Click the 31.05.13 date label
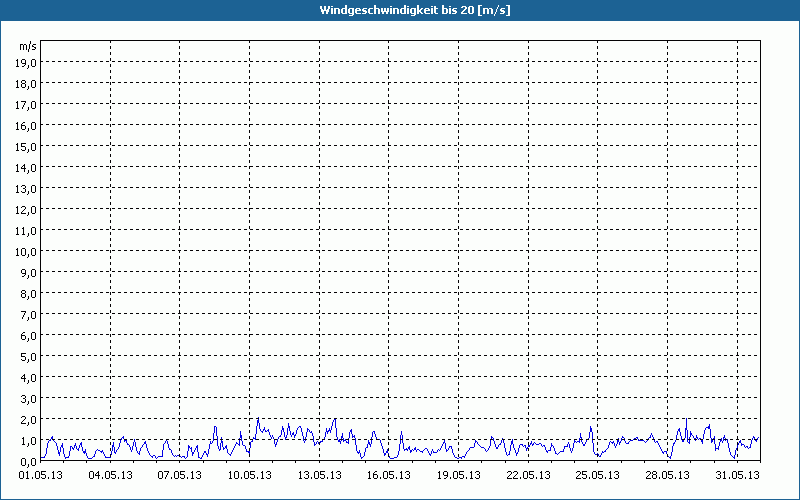Viewport: 800px width, 500px height. tap(737, 475)
